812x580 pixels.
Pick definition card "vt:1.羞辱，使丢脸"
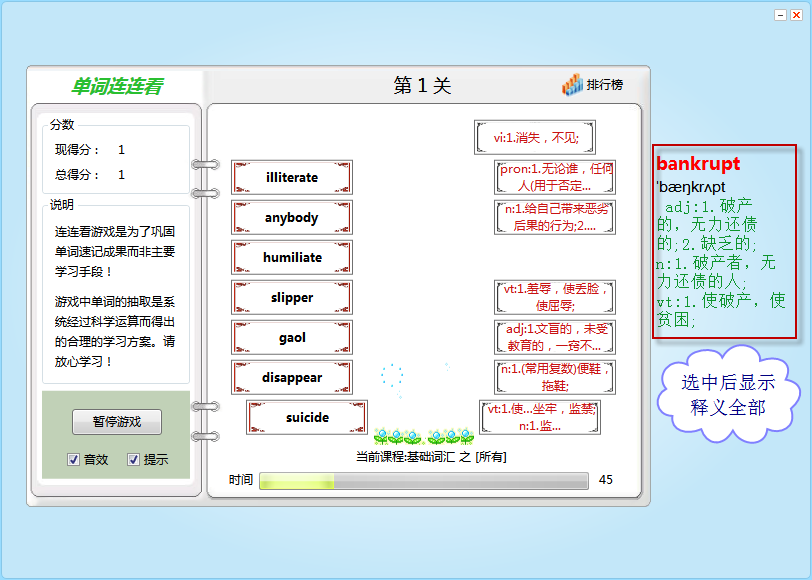tap(555, 298)
